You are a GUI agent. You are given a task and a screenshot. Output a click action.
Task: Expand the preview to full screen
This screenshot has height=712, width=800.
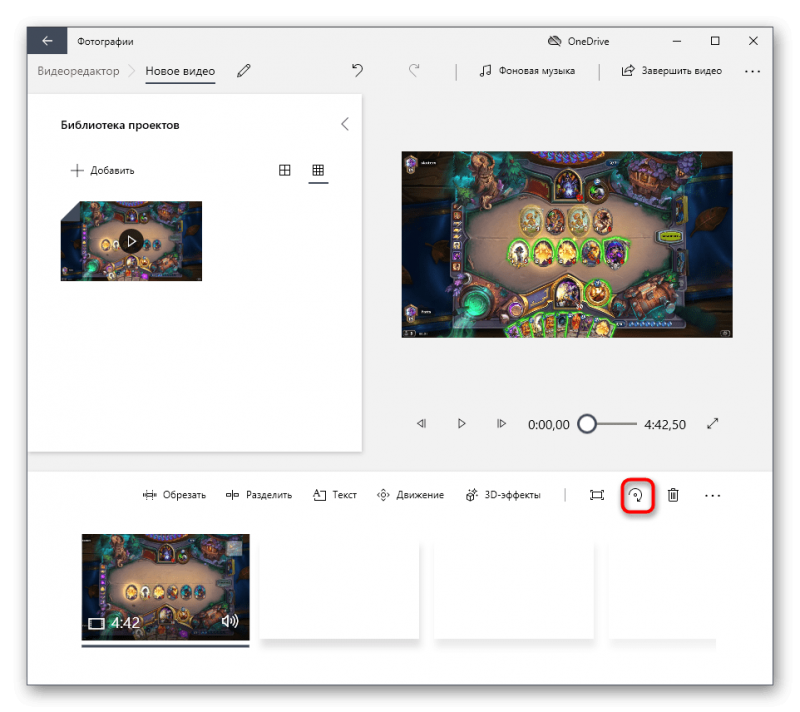[x=713, y=423]
